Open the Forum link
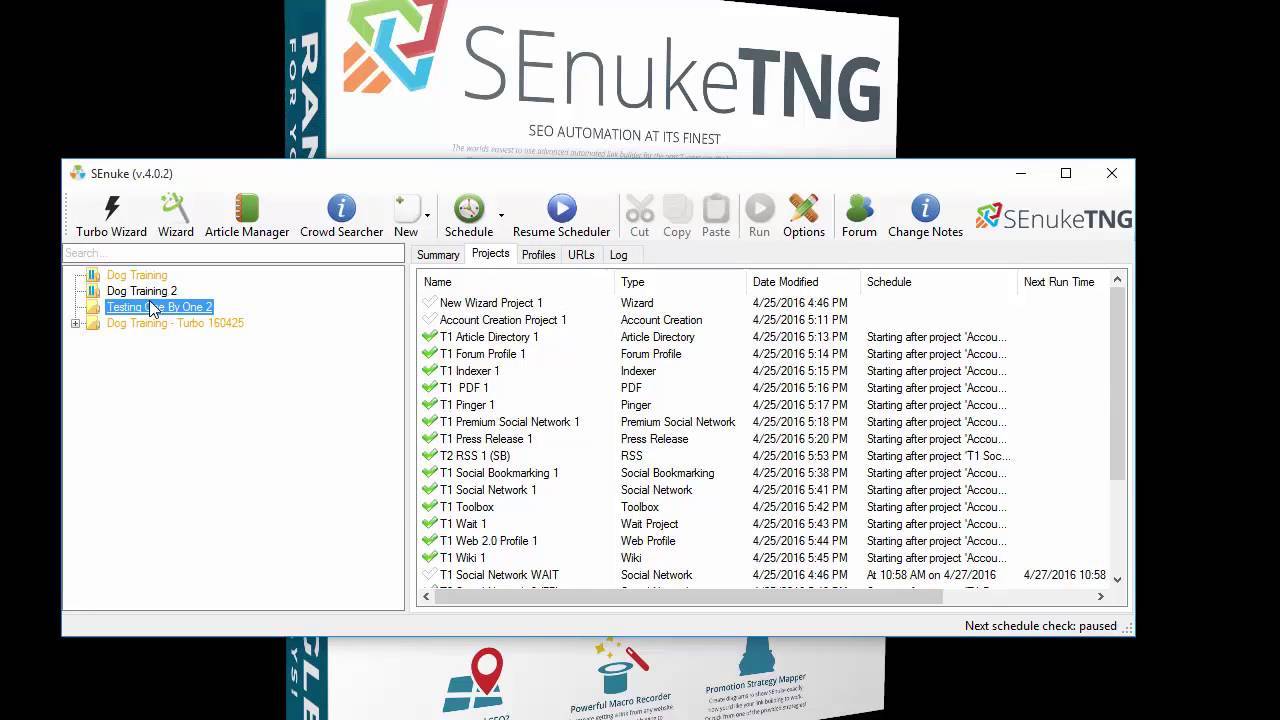 [859, 216]
